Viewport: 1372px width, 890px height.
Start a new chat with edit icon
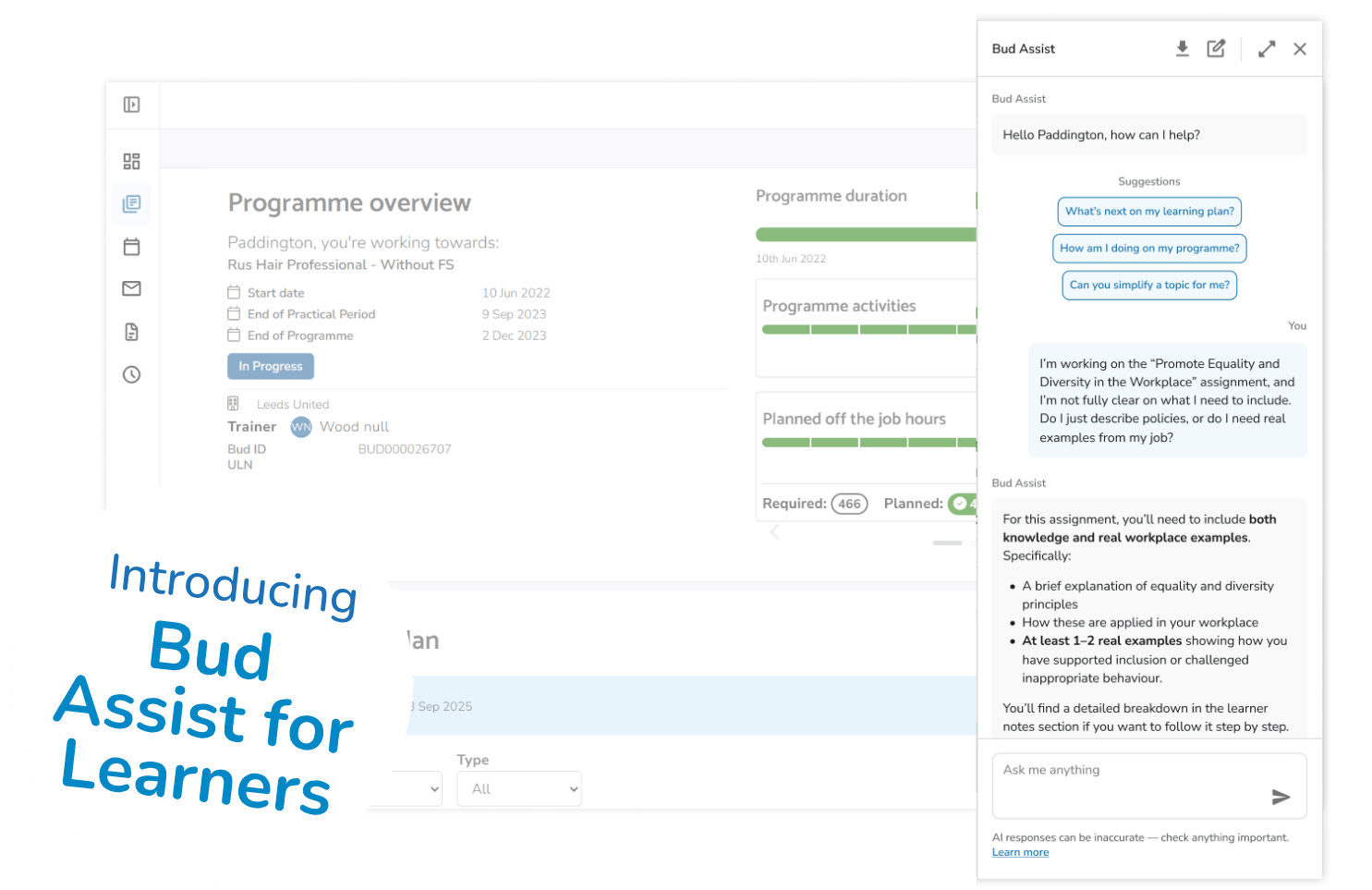(1216, 49)
